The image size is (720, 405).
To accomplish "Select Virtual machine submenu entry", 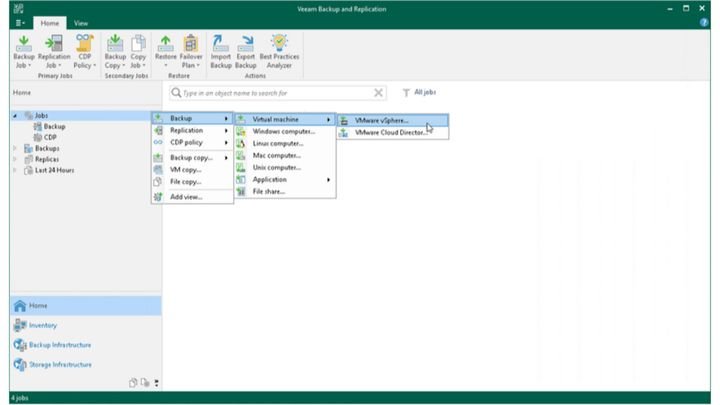I will [285, 119].
